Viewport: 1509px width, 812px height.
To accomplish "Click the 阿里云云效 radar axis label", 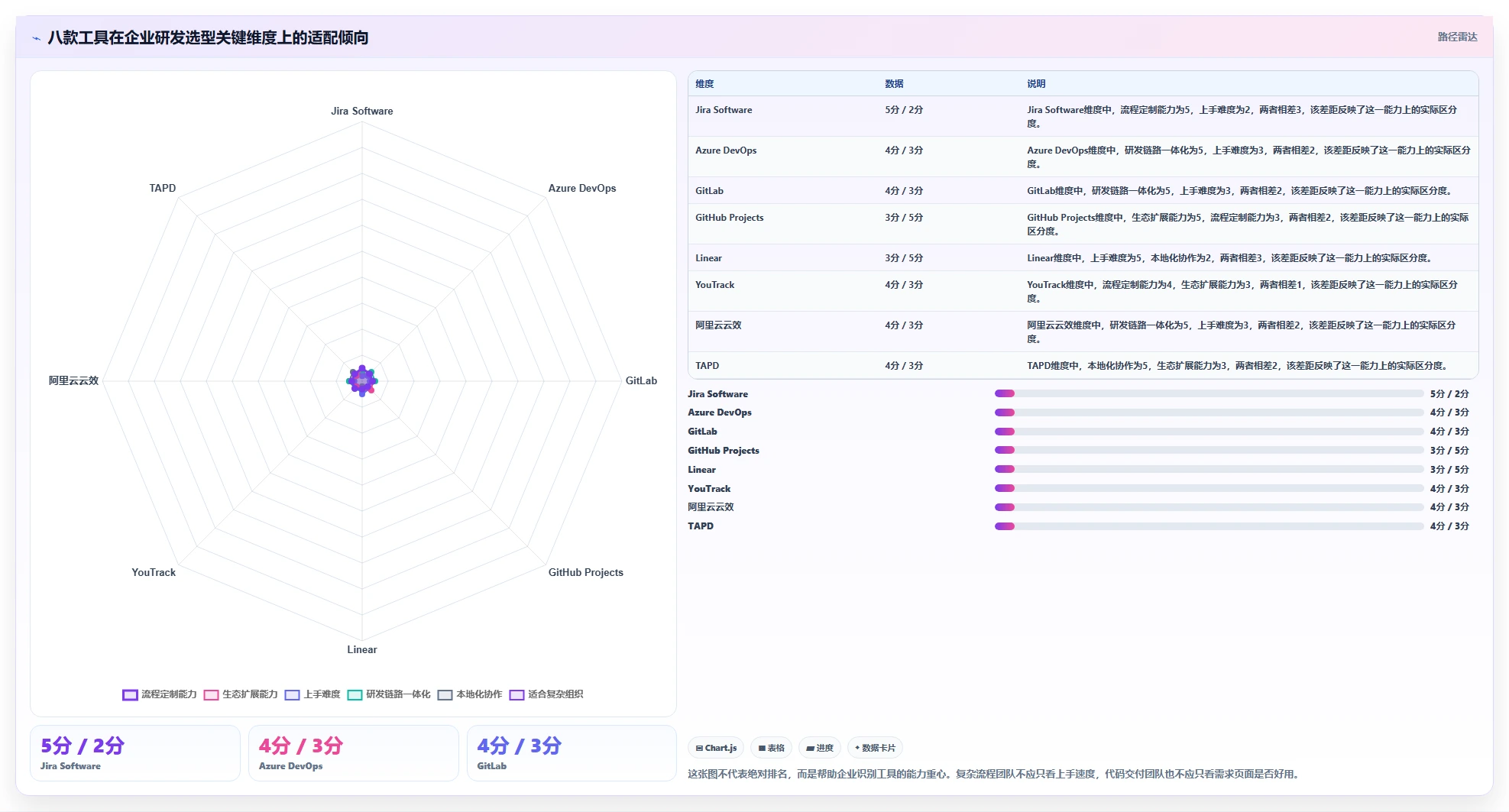I will coord(73,380).
